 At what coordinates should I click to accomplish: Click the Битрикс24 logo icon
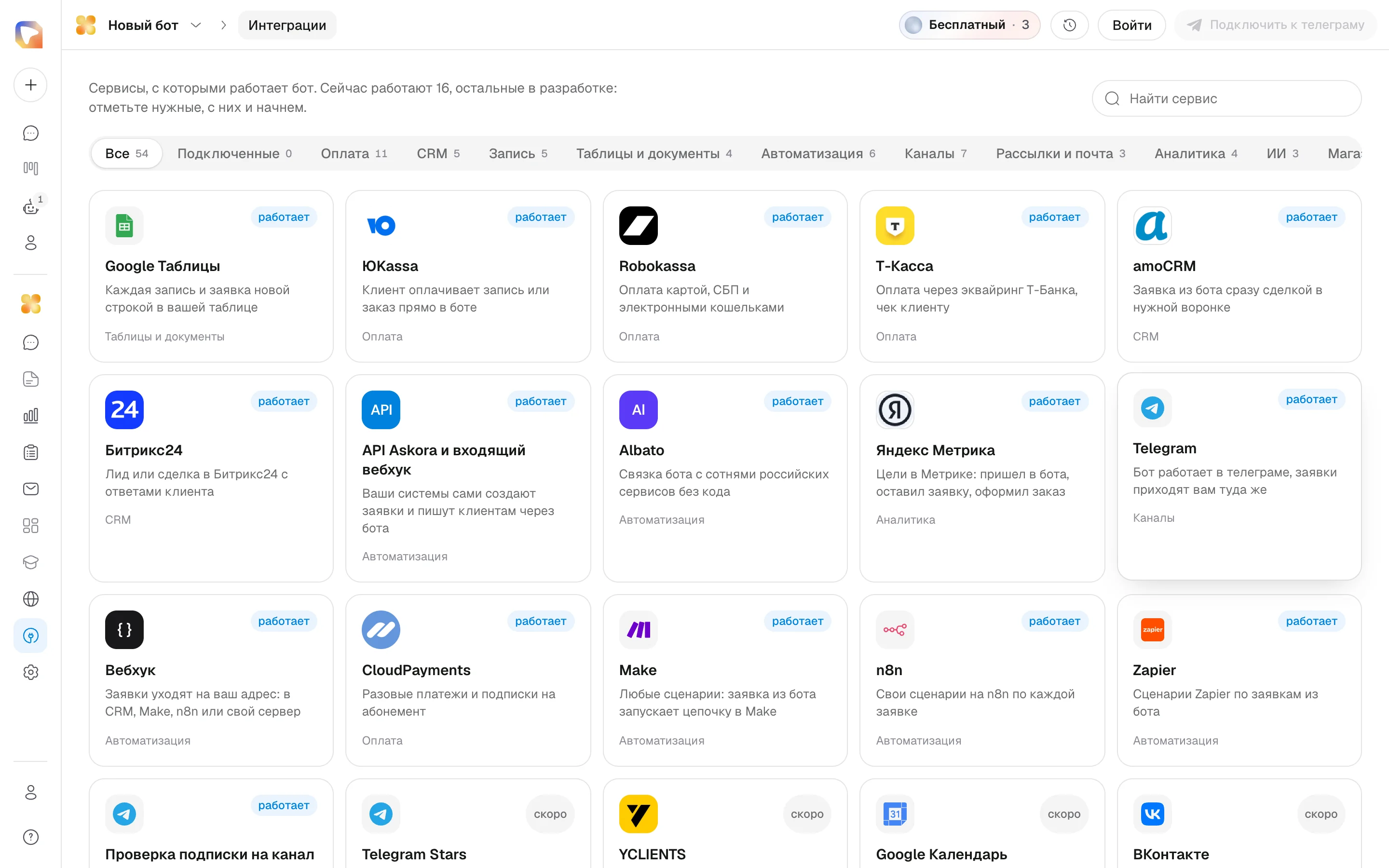point(124,410)
